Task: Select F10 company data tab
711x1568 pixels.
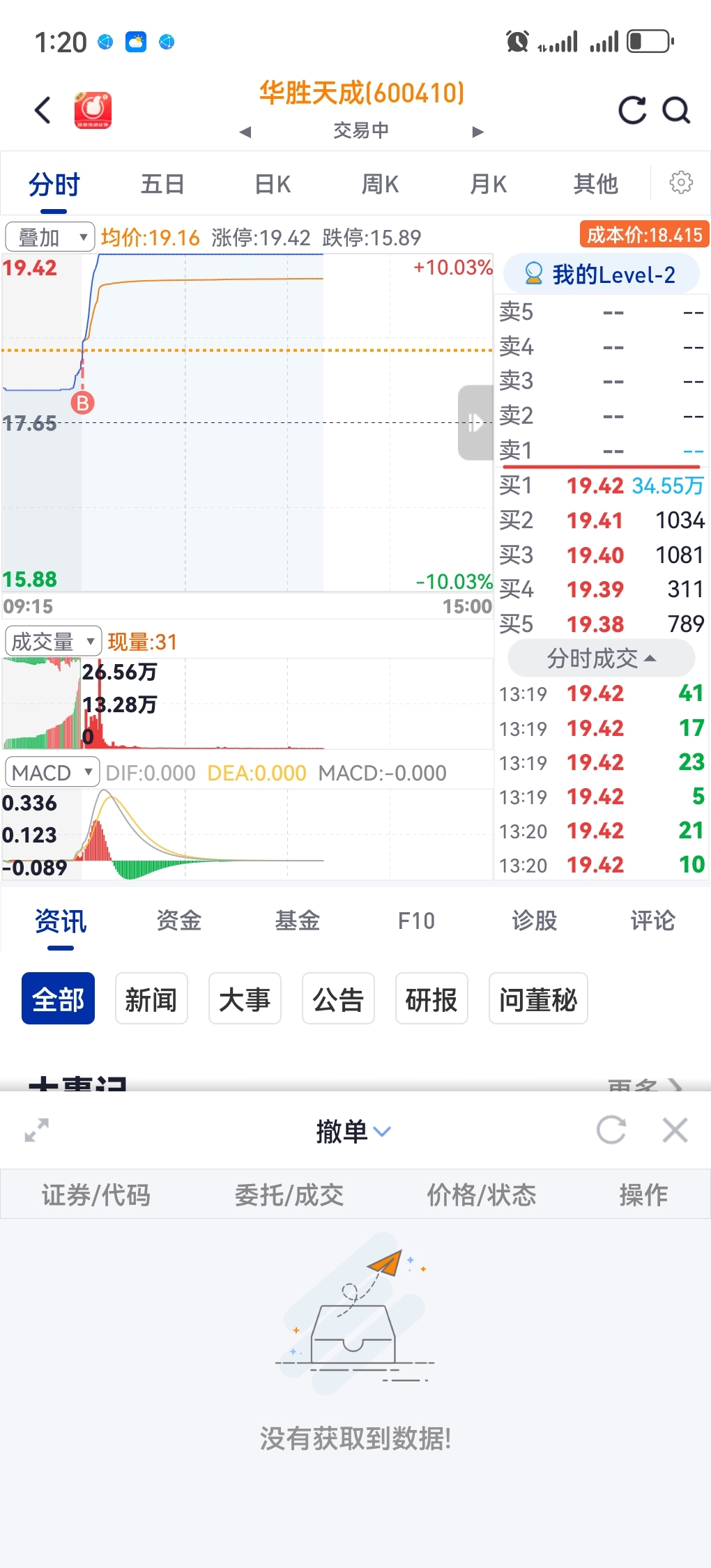Action: click(416, 921)
